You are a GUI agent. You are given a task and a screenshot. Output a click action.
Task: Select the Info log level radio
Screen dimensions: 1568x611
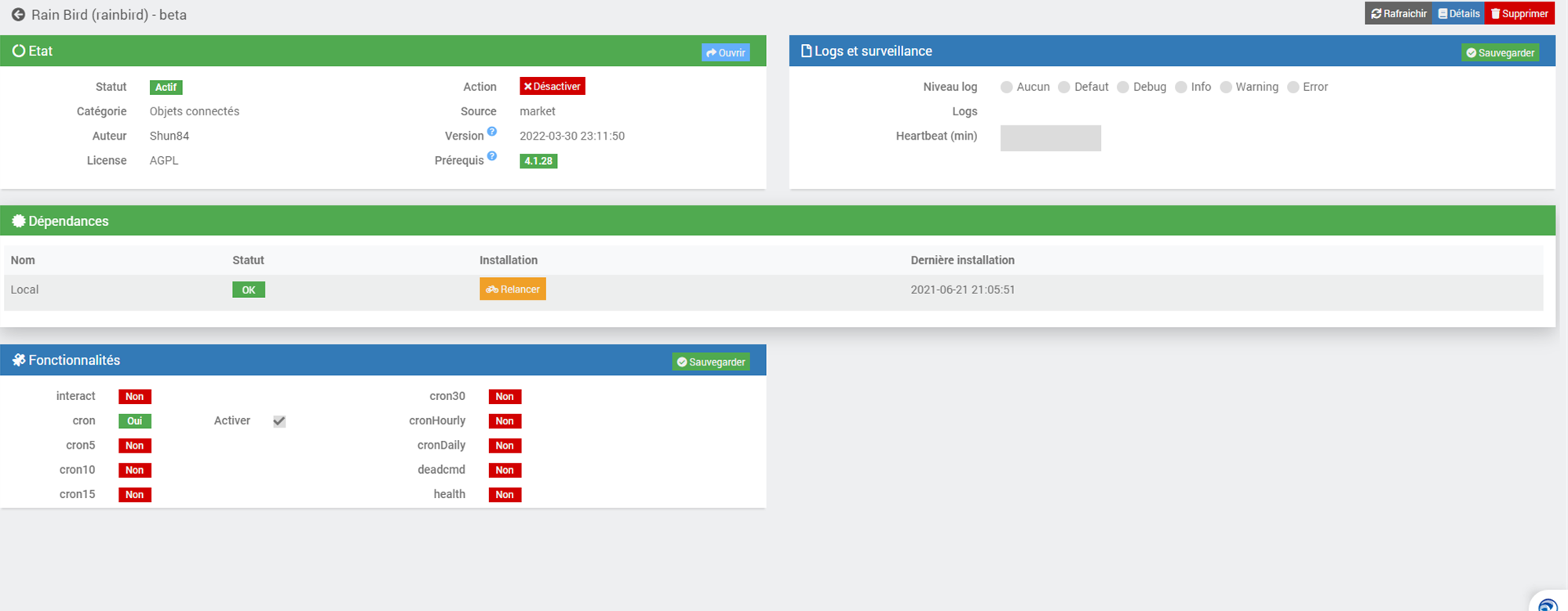[1181, 87]
